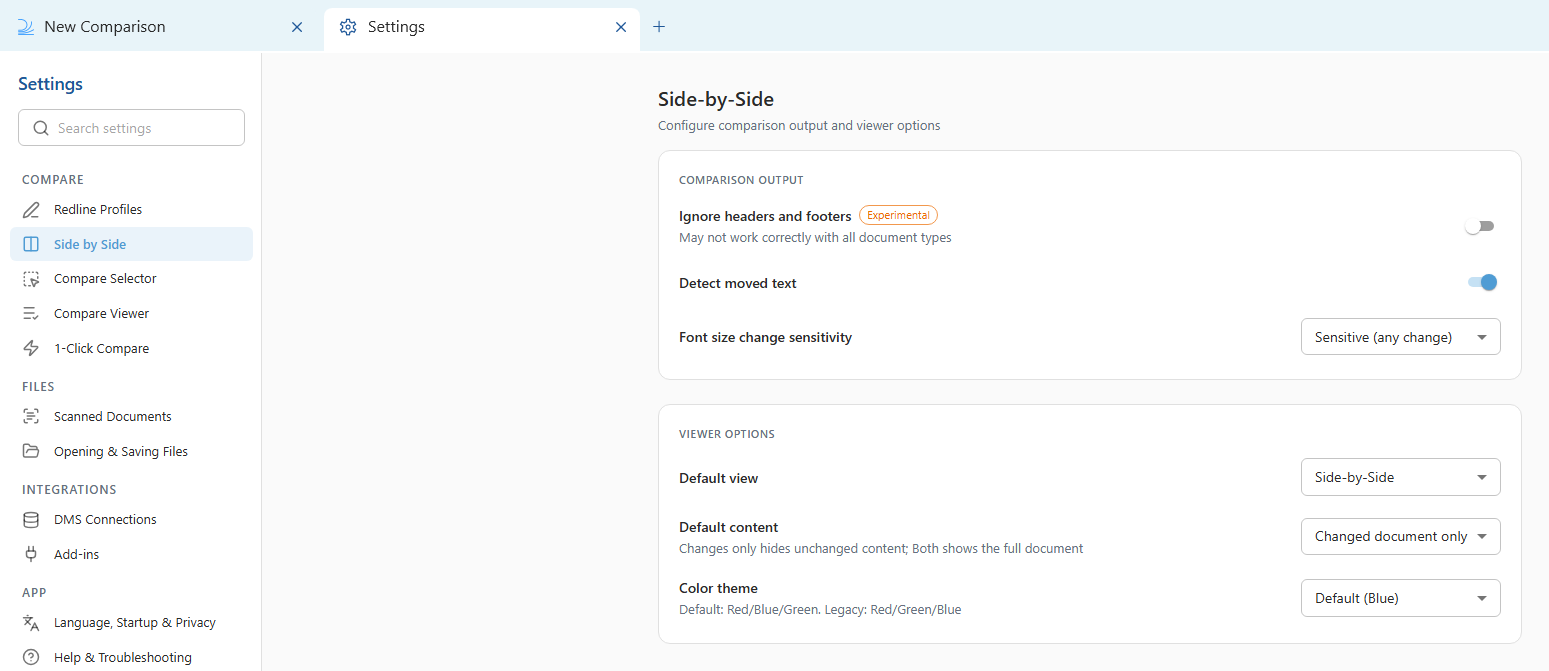
Task: Switch to the New Comparison tab
Action: [x=161, y=27]
